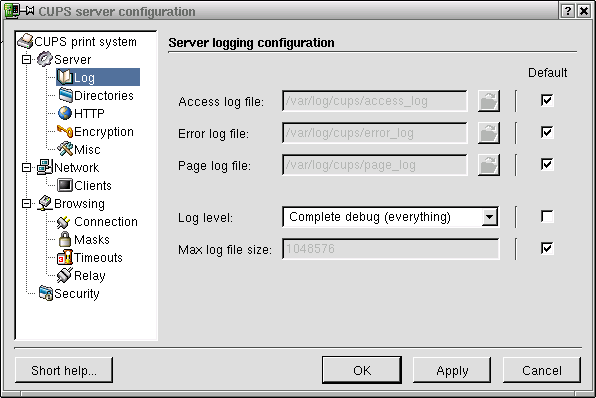Click the Log book icon
Image resolution: width=596 pixels, height=398 pixels.
(x=65, y=77)
